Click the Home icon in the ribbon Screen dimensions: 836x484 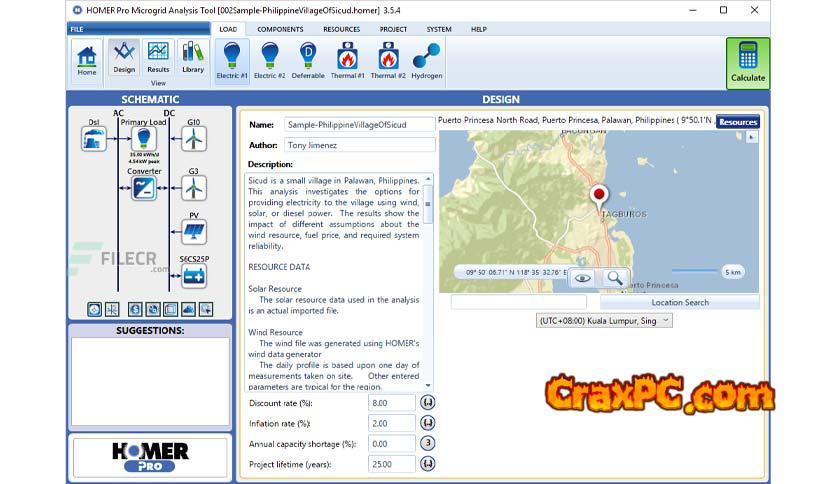86,61
